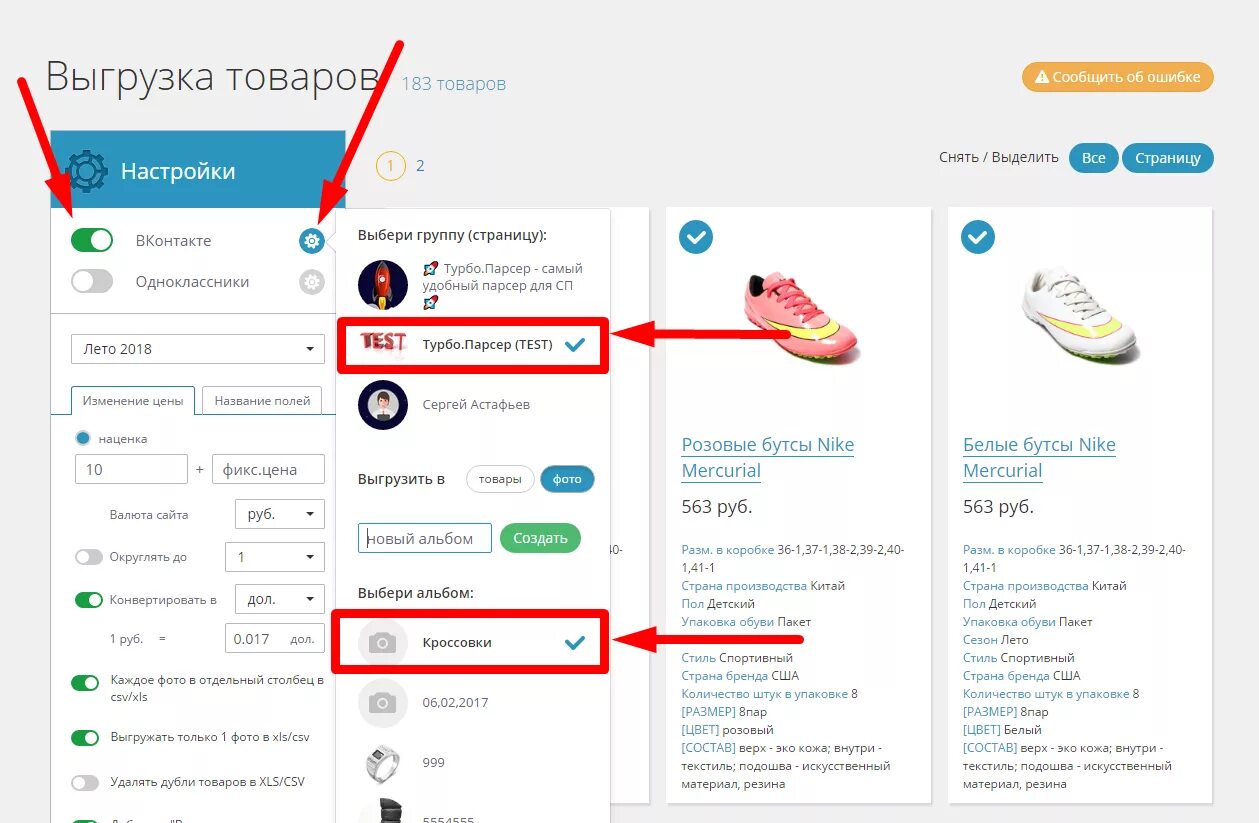Turn on the Округлять до toggle
Viewport: 1259px width, 823px height.
(x=89, y=557)
